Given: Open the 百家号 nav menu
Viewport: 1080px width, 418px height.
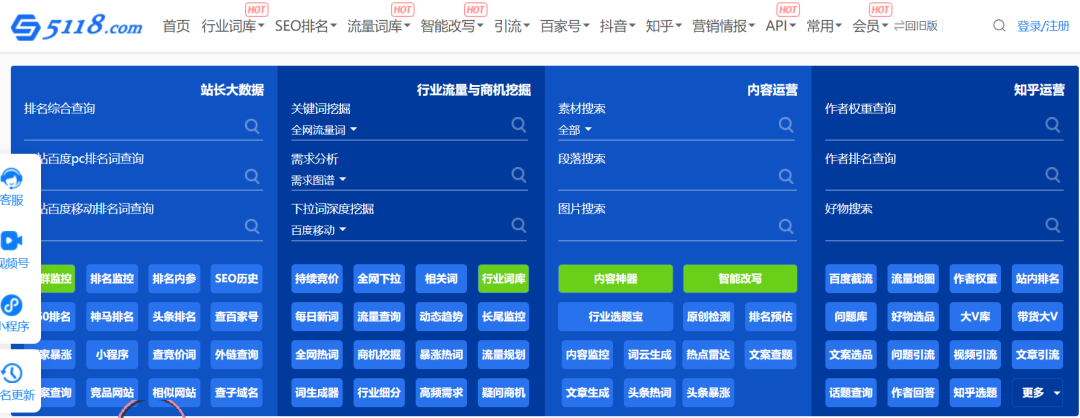Looking at the screenshot, I should [x=565, y=26].
